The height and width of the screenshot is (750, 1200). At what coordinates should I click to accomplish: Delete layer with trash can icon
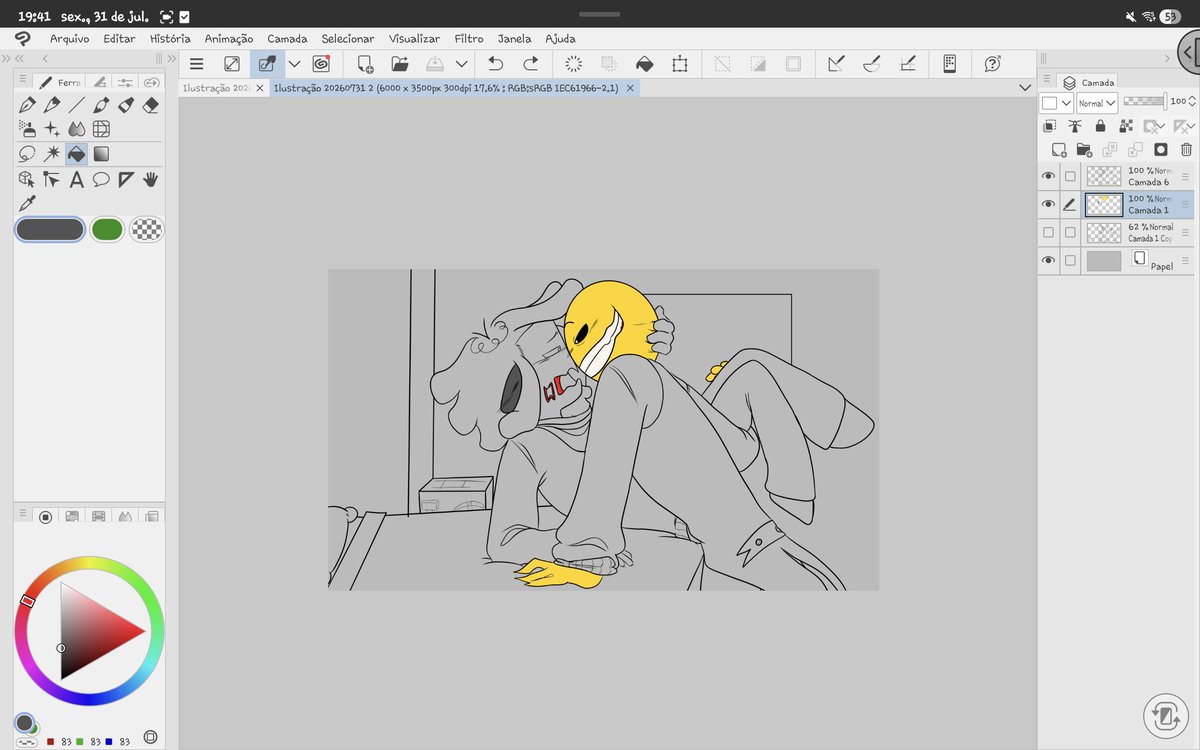1186,150
